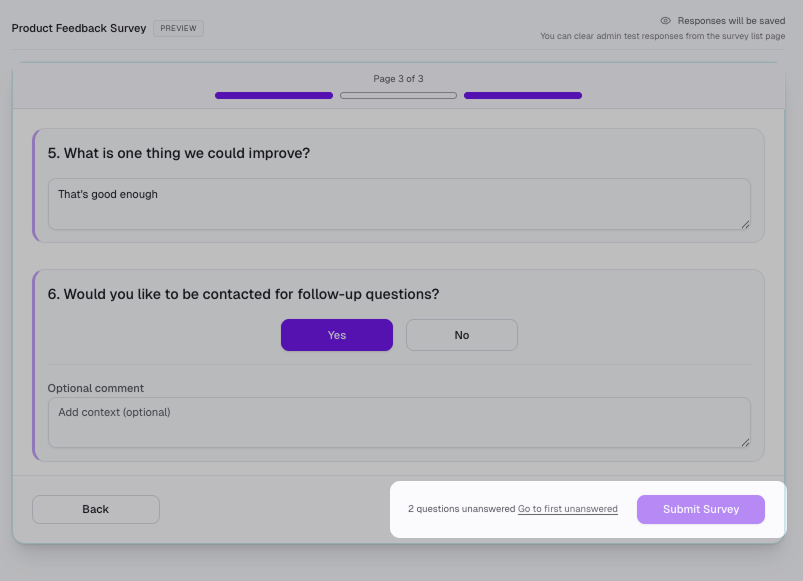Click the first purple progress segment
This screenshot has width=803, height=581.
273,95
